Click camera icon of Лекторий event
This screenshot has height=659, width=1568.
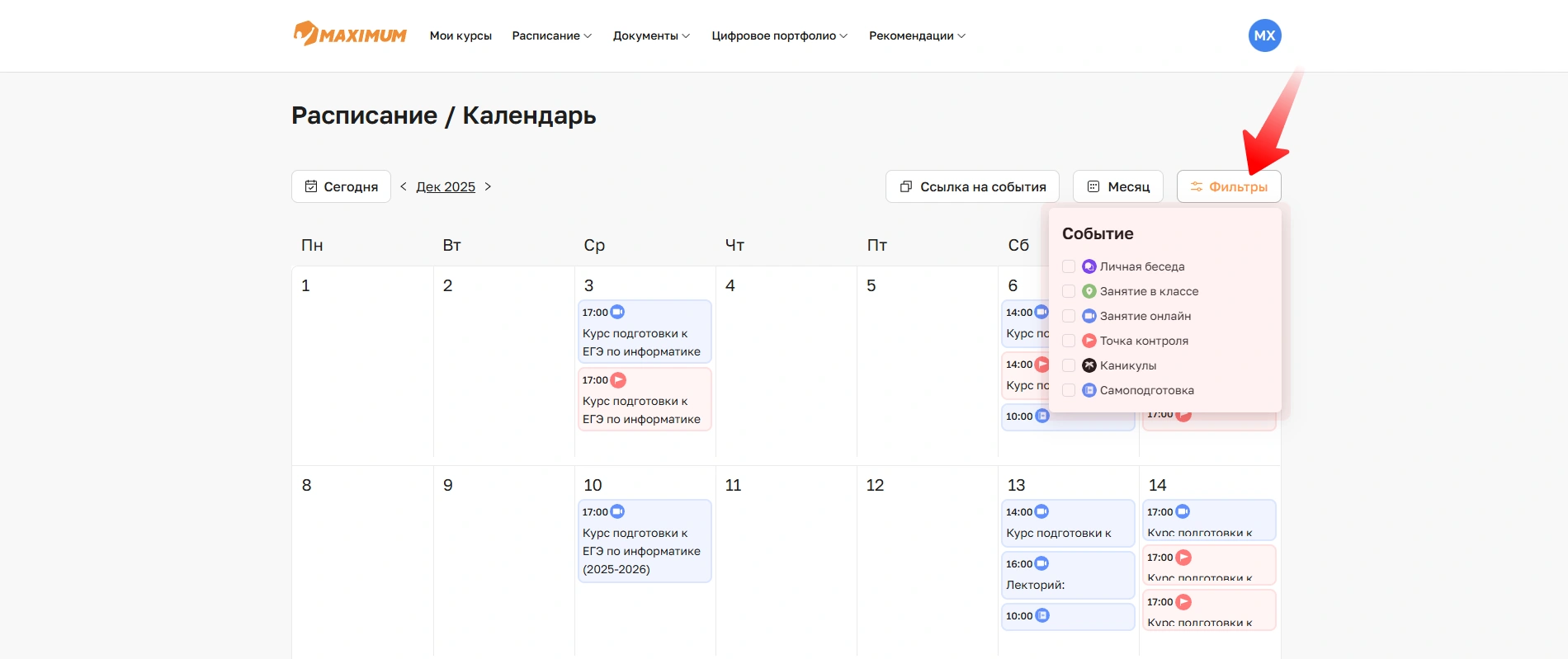click(x=1041, y=563)
